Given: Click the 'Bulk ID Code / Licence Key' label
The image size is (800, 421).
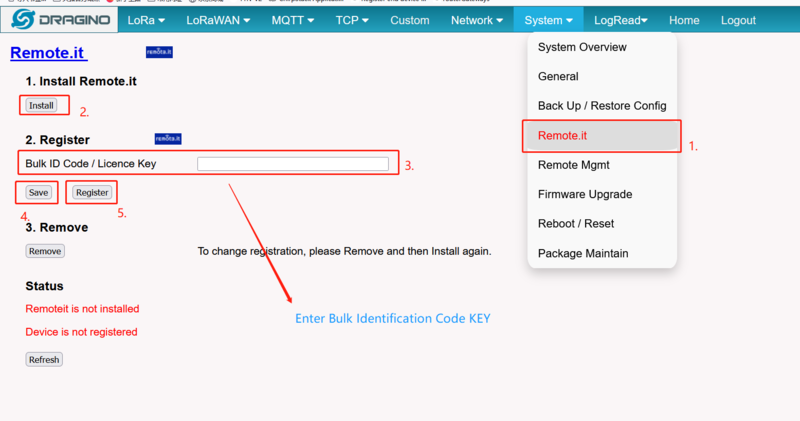Looking at the screenshot, I should [x=91, y=164].
